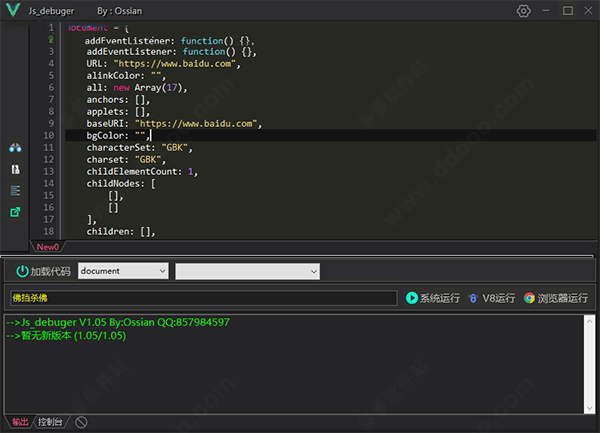Viewport: 600px width, 433px height.
Task: Click the charset: "GBK" line
Action: coord(126,160)
